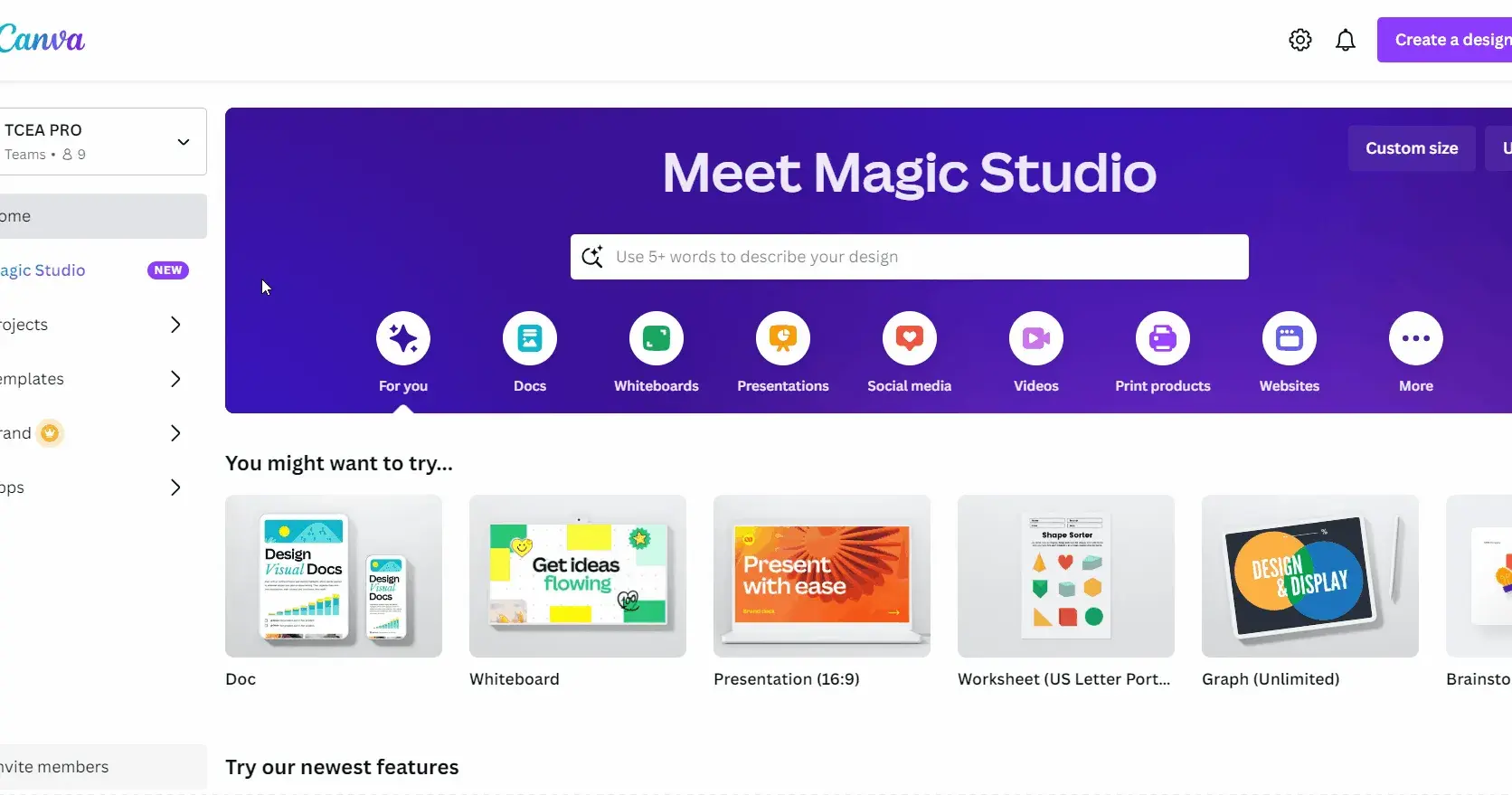Expand the Brand sidebar chevron
Screen dimensions: 1512x795
tap(176, 433)
